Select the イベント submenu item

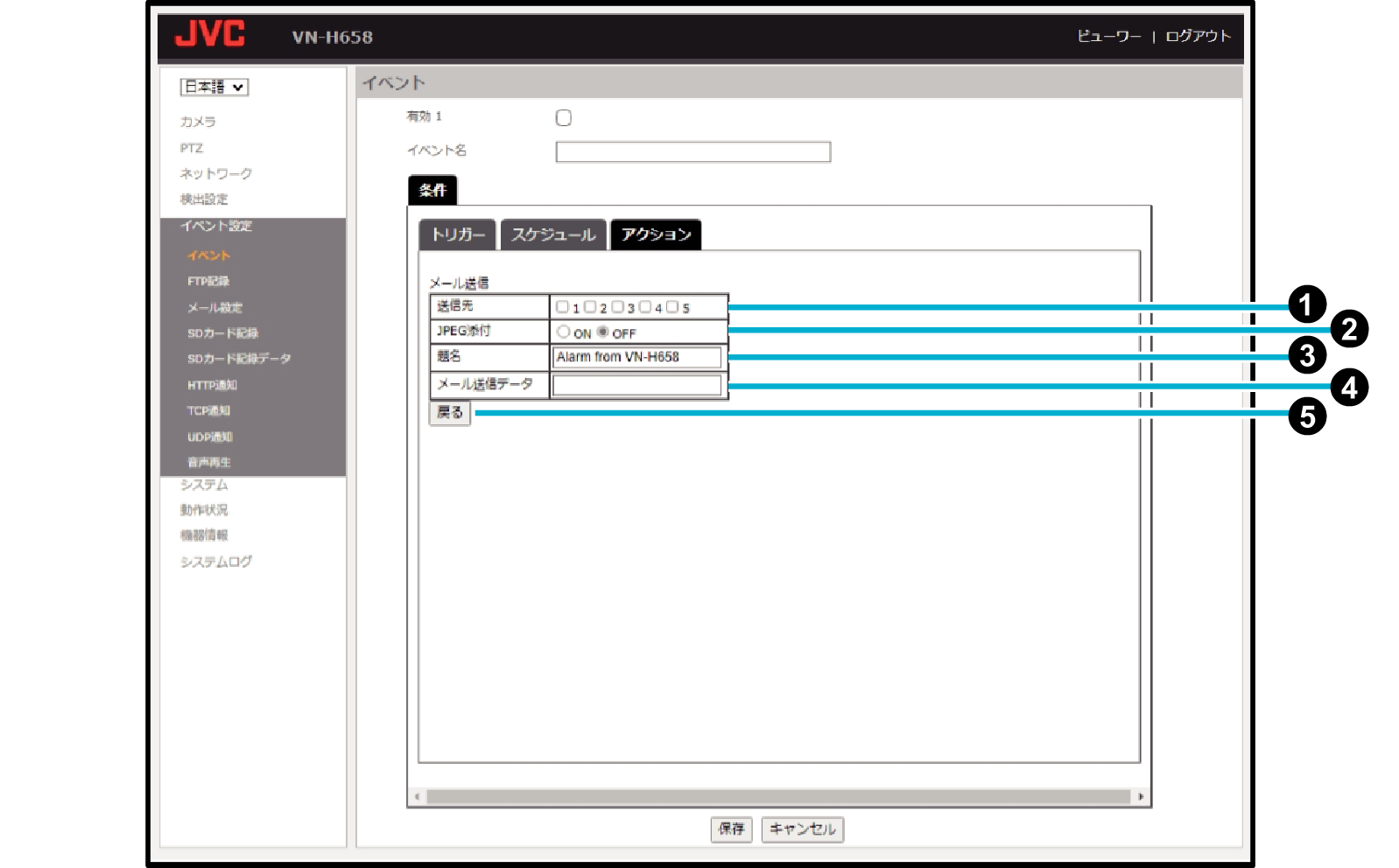click(208, 255)
